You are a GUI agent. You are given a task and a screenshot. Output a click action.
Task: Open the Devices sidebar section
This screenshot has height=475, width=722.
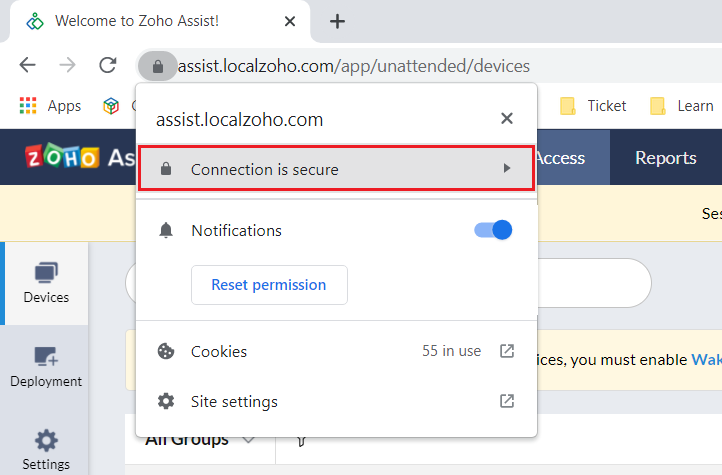click(46, 283)
